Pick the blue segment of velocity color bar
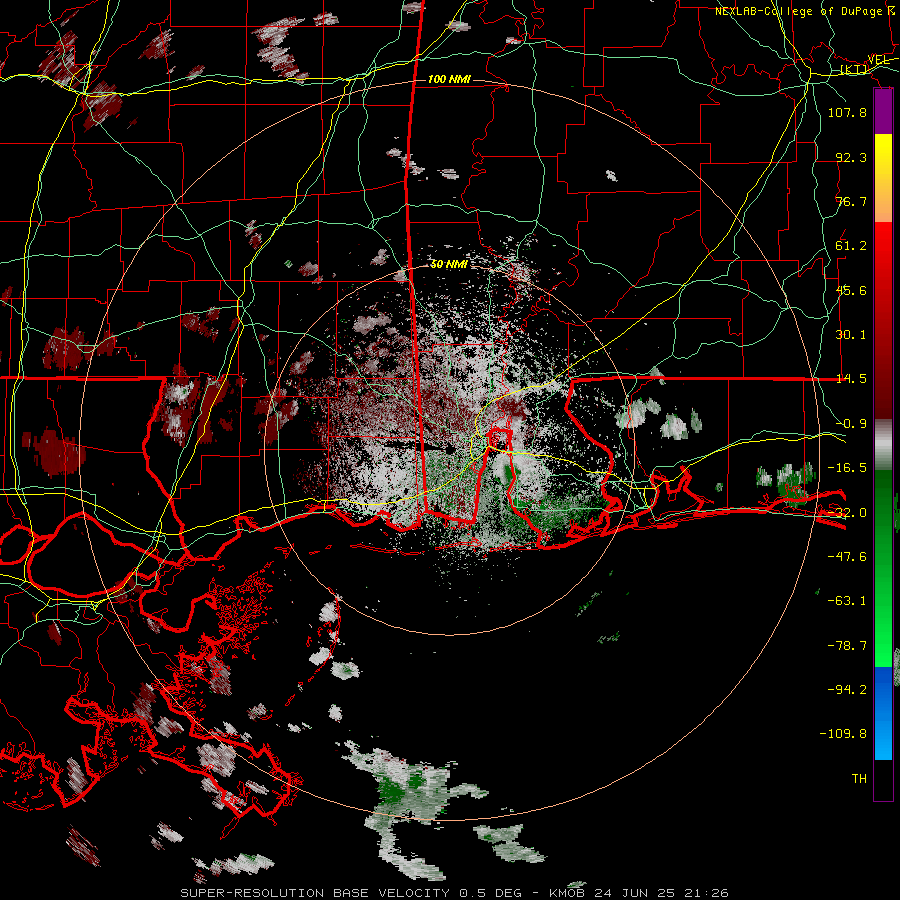900x900 pixels. click(x=883, y=713)
